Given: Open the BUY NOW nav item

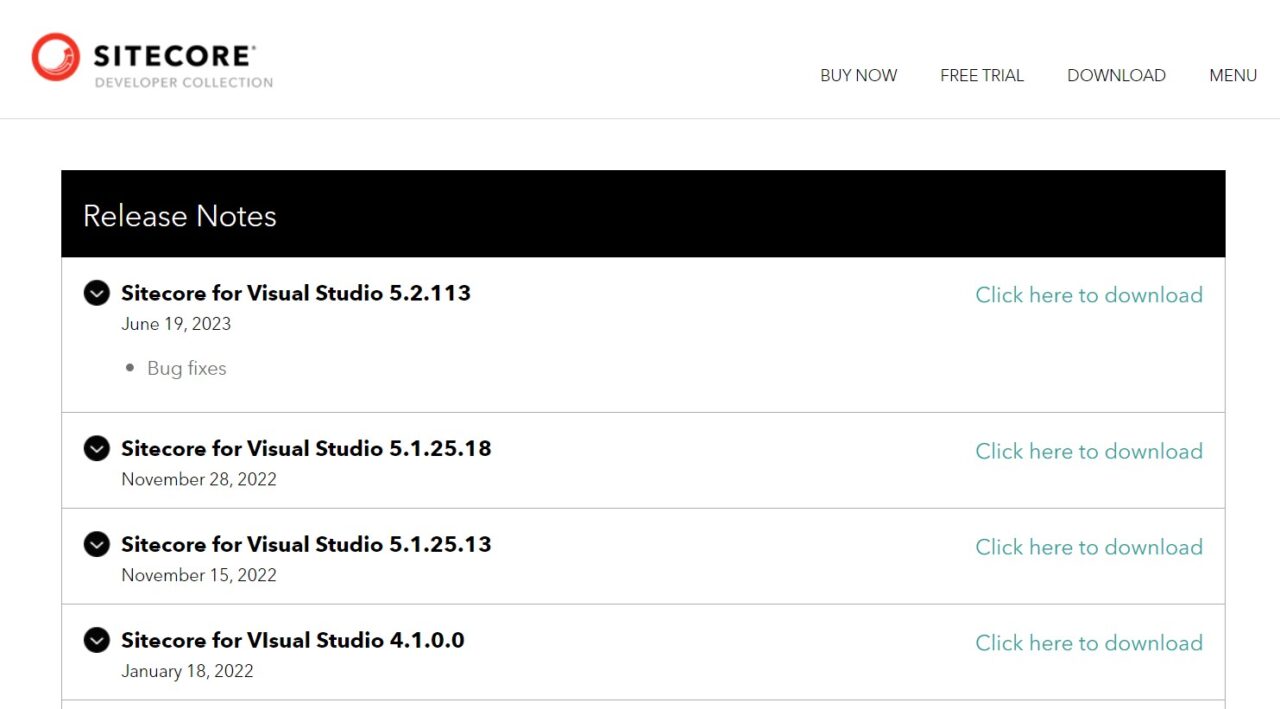Looking at the screenshot, I should click(858, 75).
